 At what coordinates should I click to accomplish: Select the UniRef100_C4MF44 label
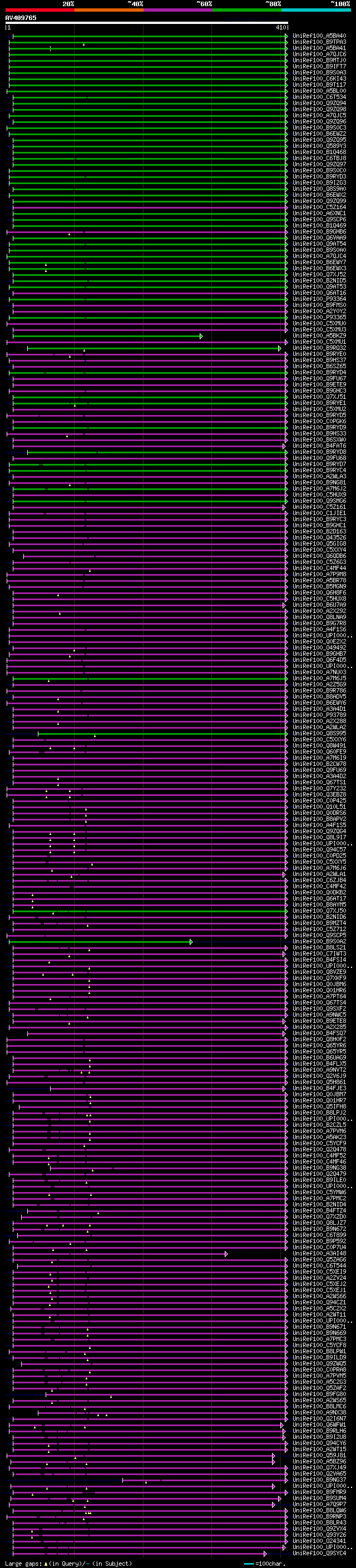coord(319,568)
